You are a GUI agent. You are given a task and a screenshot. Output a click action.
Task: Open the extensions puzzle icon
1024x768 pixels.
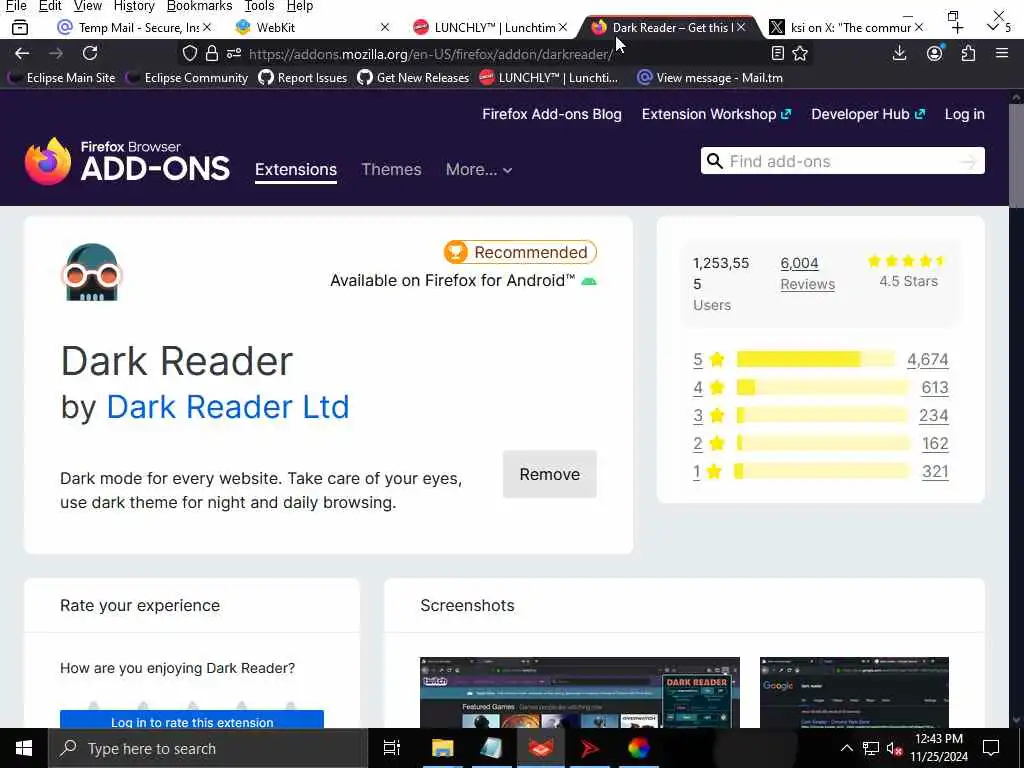(968, 54)
